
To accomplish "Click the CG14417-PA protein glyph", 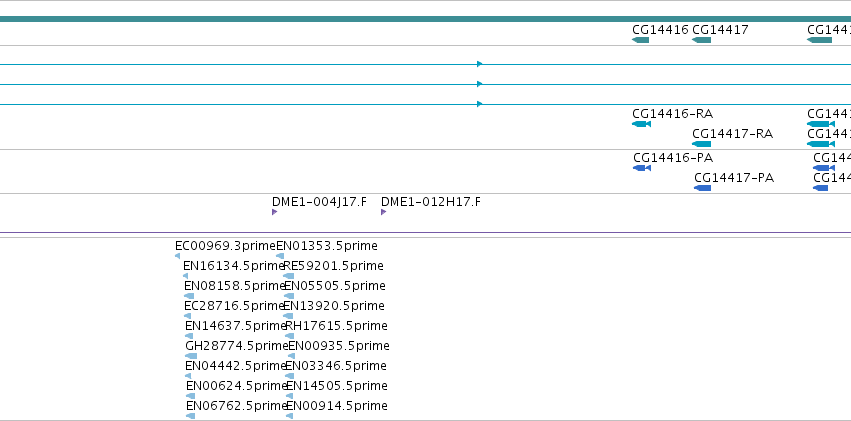I will click(702, 188).
